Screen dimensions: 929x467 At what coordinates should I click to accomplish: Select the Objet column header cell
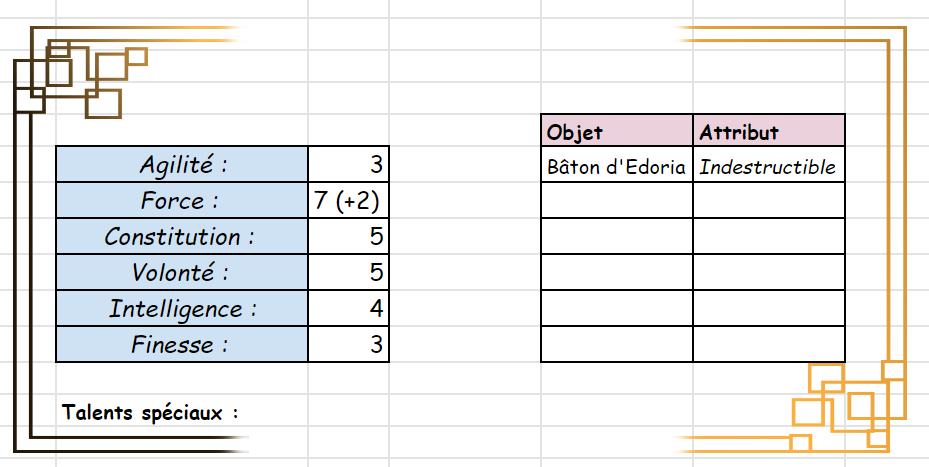[x=616, y=131]
